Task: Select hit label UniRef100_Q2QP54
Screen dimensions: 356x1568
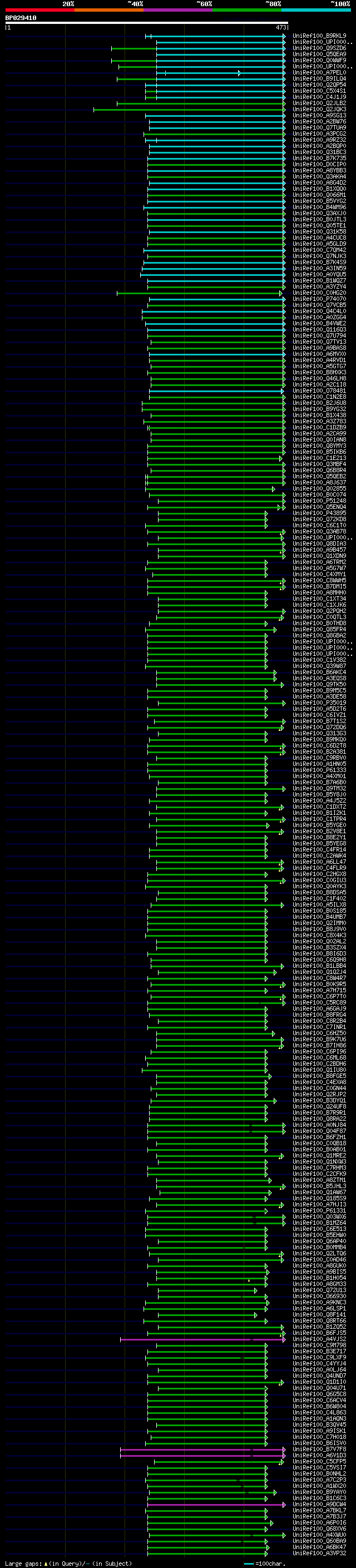Action: (319, 85)
